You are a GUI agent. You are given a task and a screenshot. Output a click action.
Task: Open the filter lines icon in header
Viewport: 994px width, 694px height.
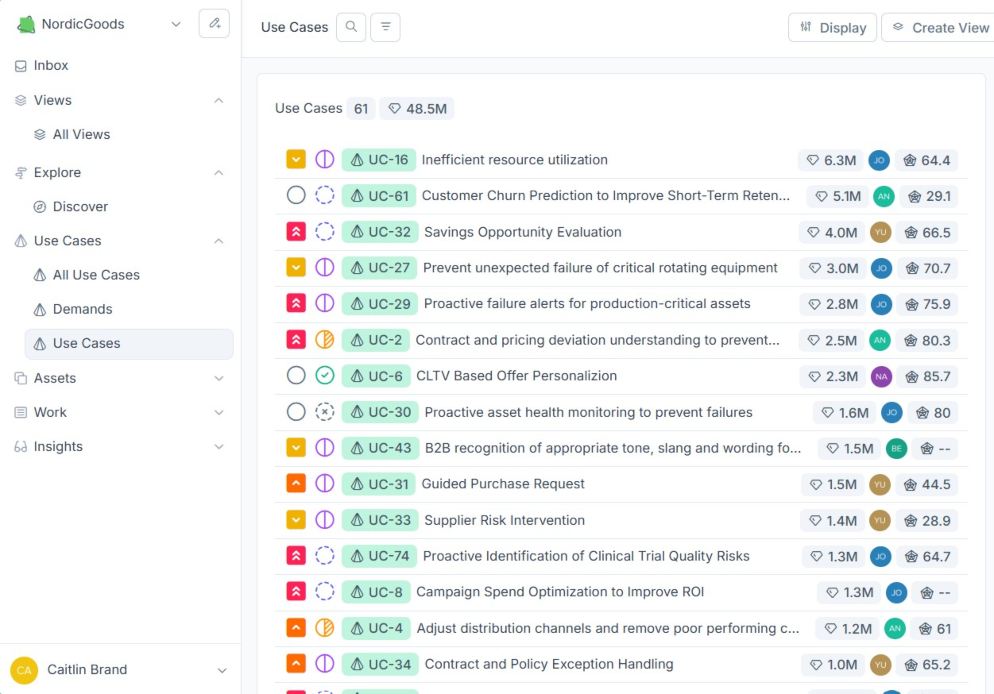[x=385, y=27]
